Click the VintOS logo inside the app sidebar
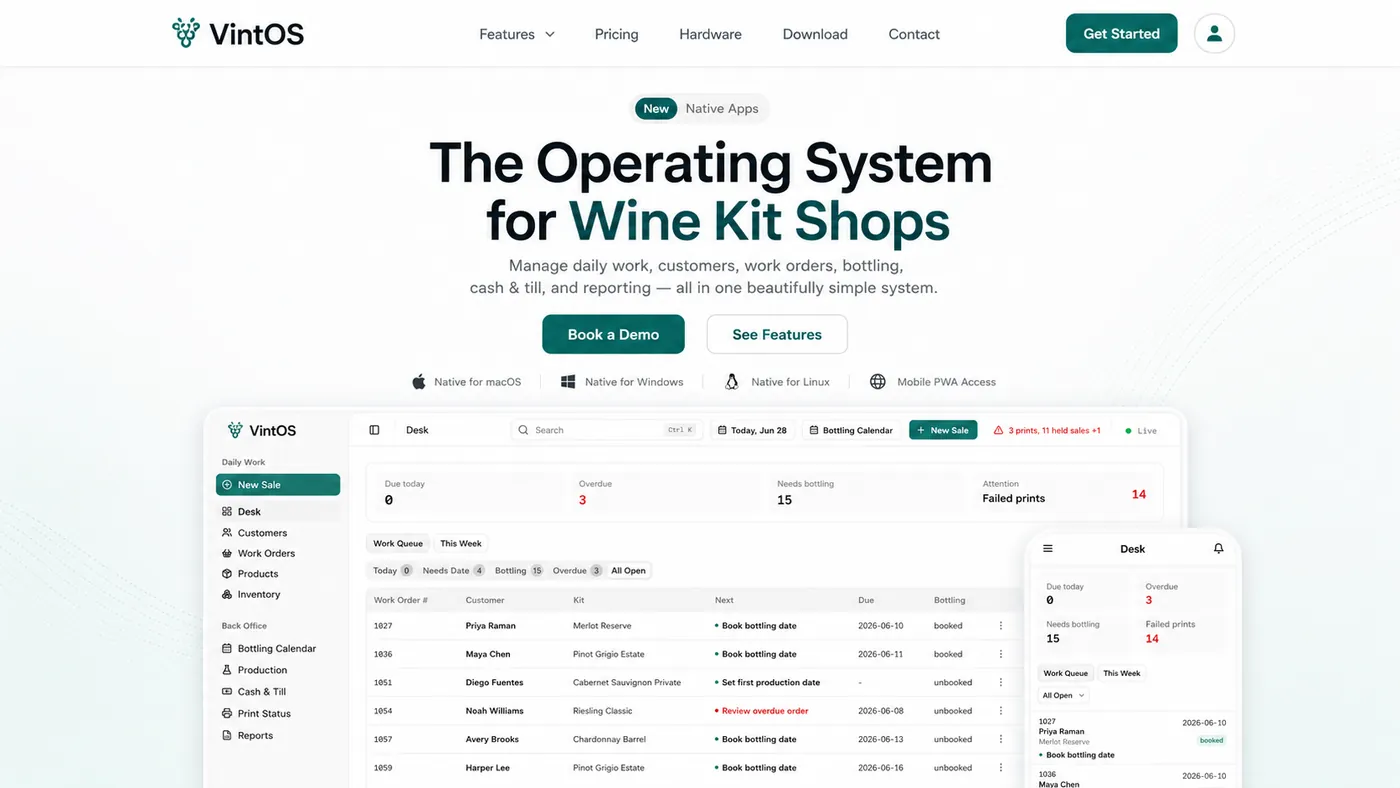 [x=262, y=431]
